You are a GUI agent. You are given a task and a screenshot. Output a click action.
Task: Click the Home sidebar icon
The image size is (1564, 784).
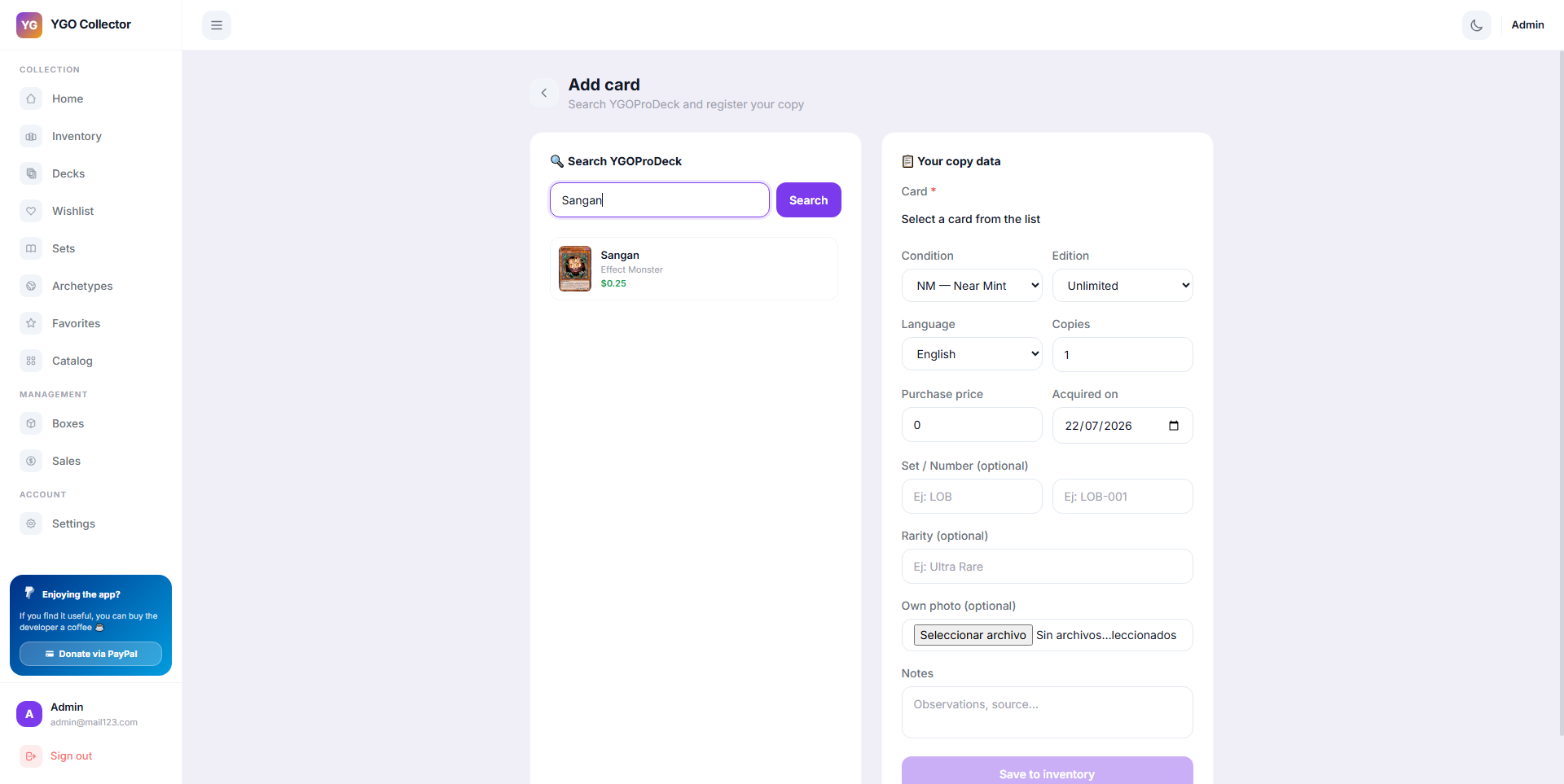click(x=31, y=99)
